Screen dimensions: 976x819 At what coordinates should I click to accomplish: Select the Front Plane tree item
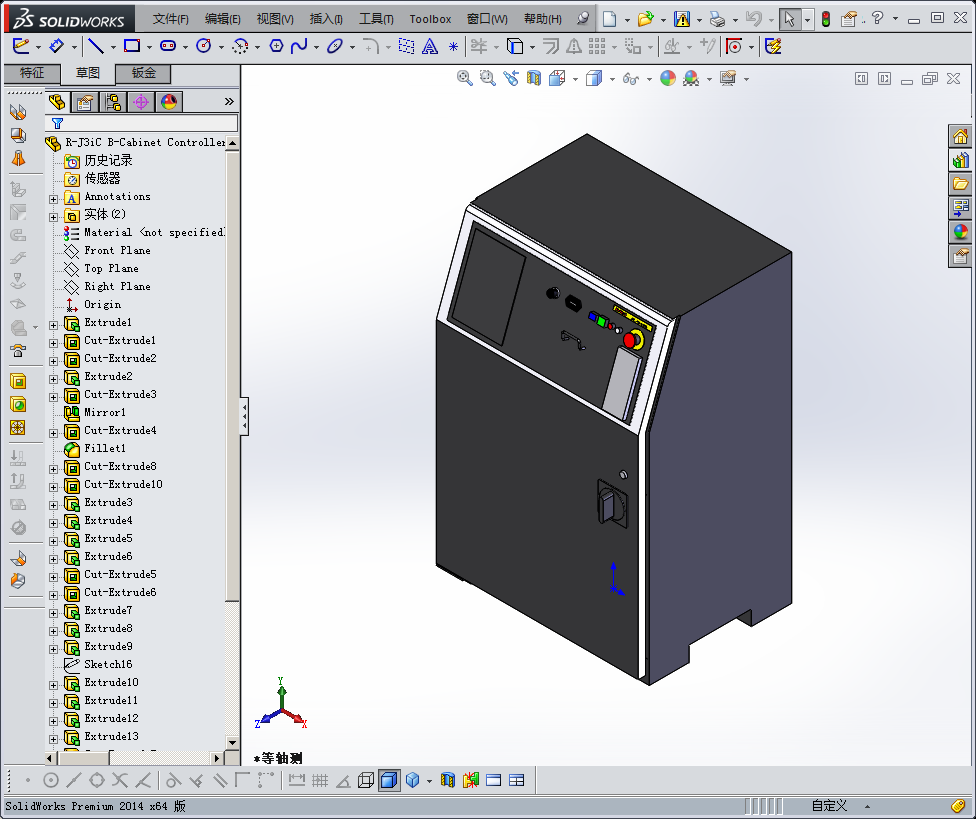[117, 250]
